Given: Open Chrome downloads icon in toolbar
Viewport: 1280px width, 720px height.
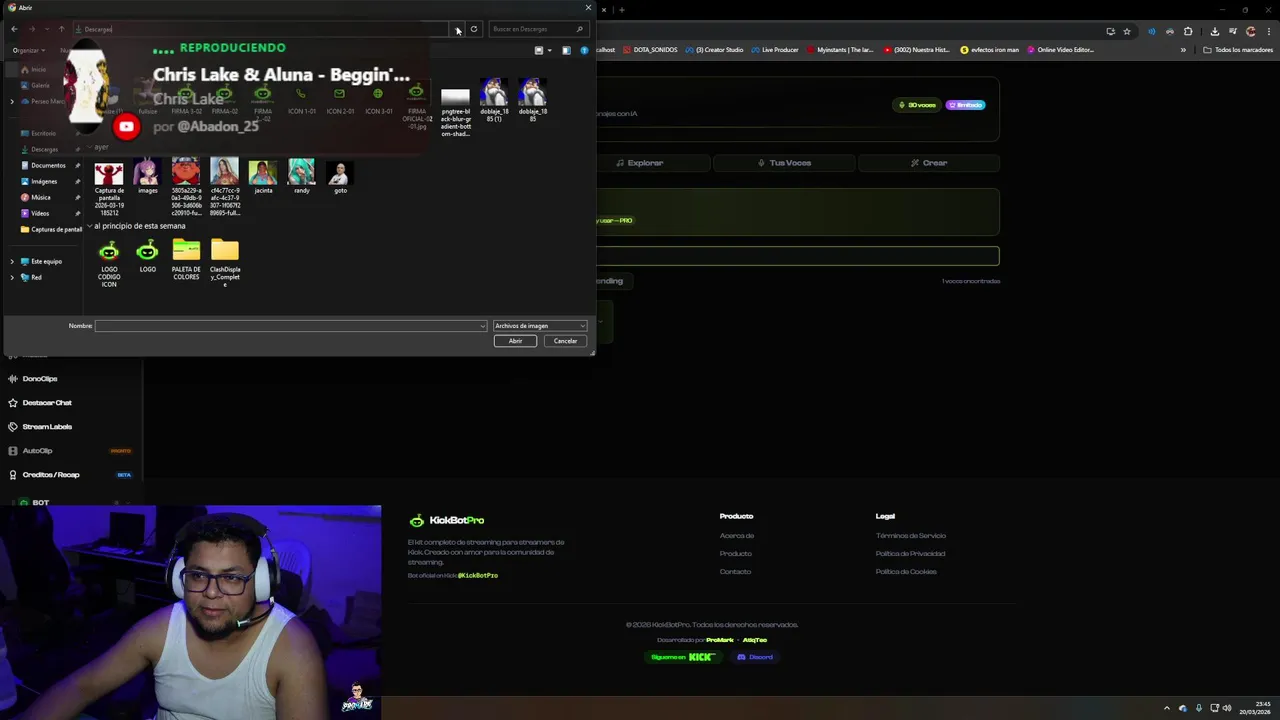Looking at the screenshot, I should pos(1215,31).
